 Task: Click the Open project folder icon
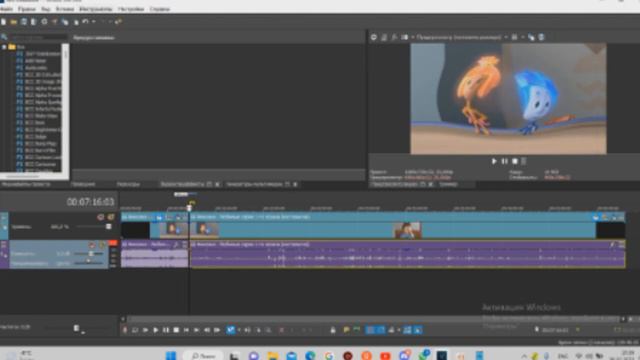14,22
